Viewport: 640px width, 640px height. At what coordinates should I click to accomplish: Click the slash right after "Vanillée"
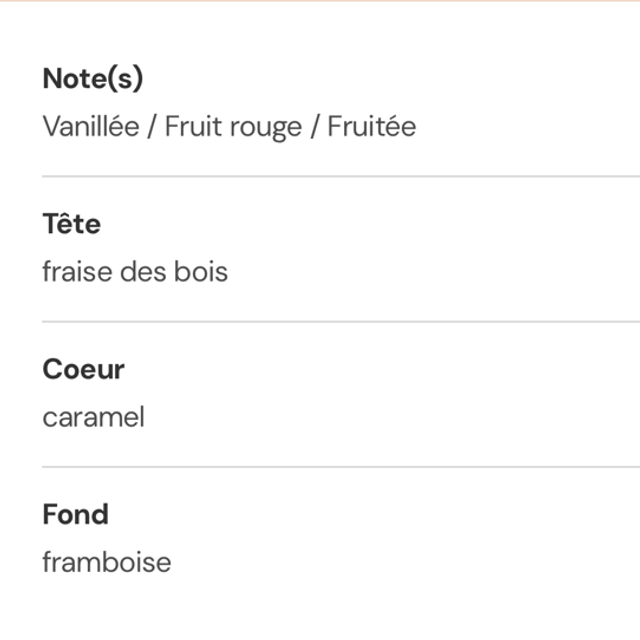click(x=152, y=127)
